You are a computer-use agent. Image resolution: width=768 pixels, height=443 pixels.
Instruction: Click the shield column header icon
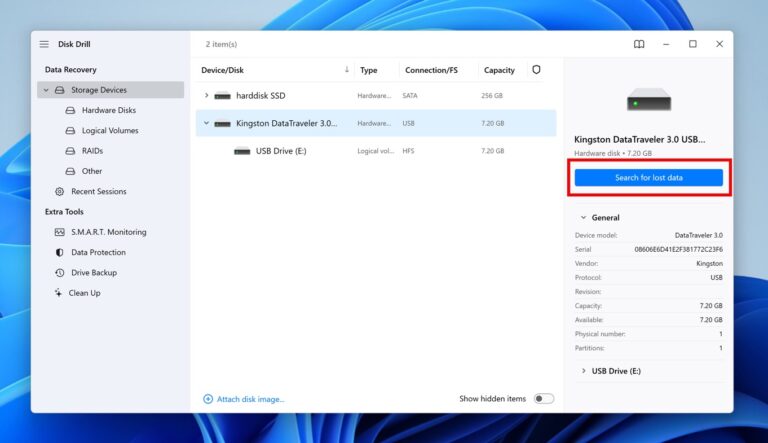pyautogui.click(x=536, y=70)
